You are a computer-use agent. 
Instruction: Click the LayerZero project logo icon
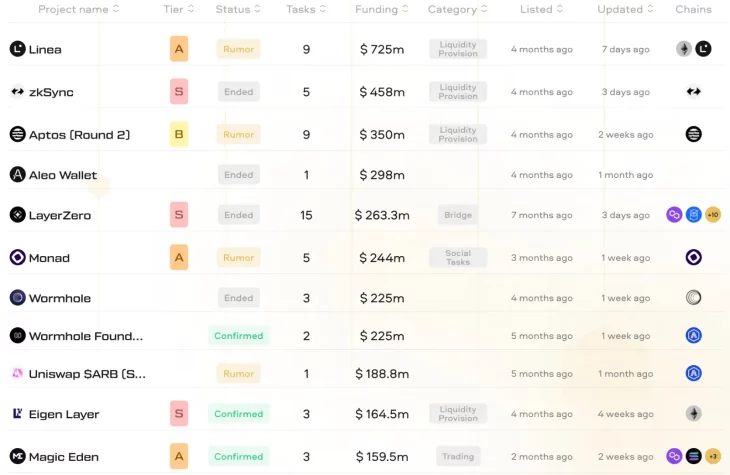(x=17, y=215)
